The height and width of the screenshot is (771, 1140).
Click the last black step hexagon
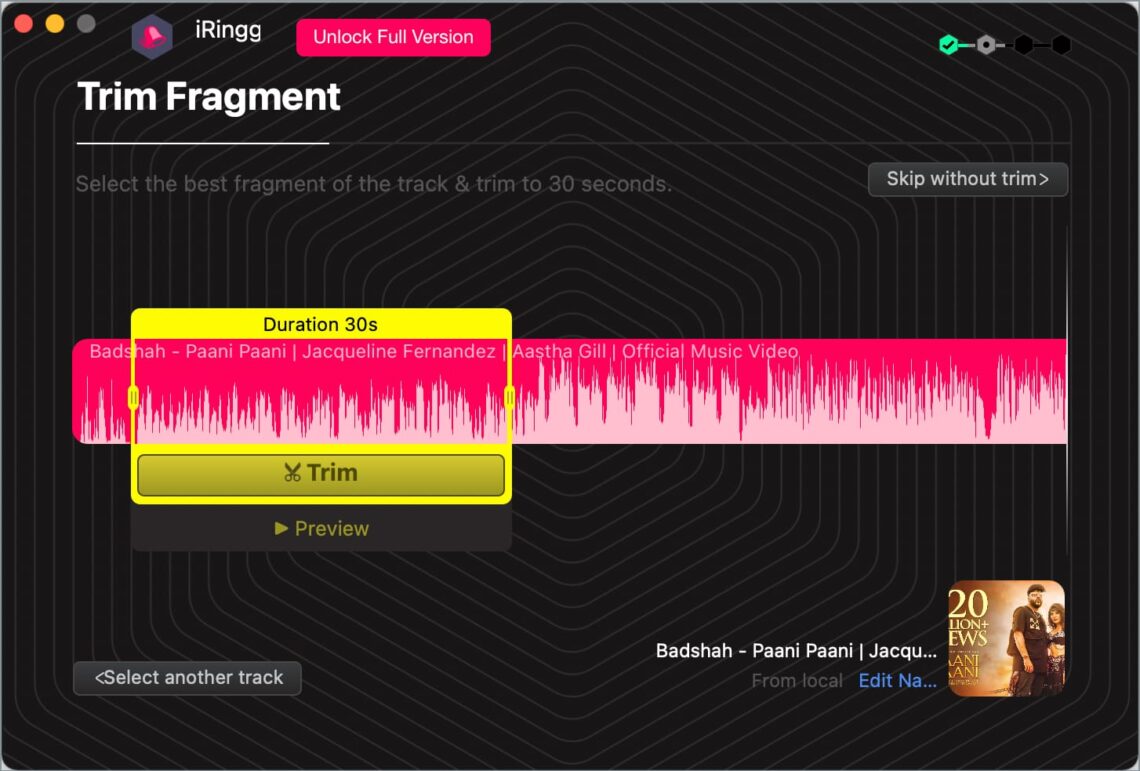point(1061,44)
